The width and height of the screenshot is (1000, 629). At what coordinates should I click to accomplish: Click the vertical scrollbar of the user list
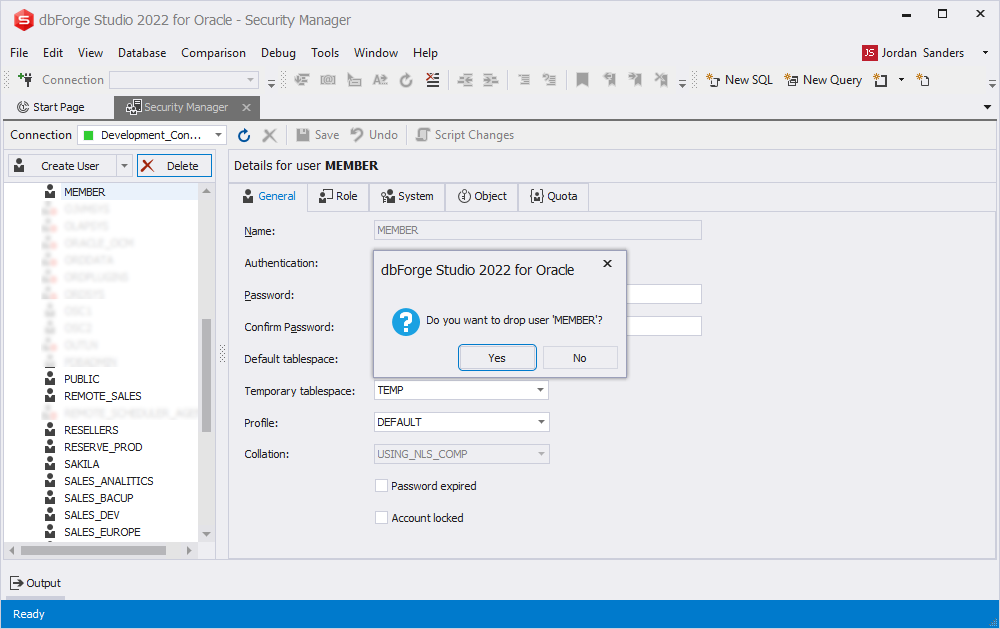[206, 375]
